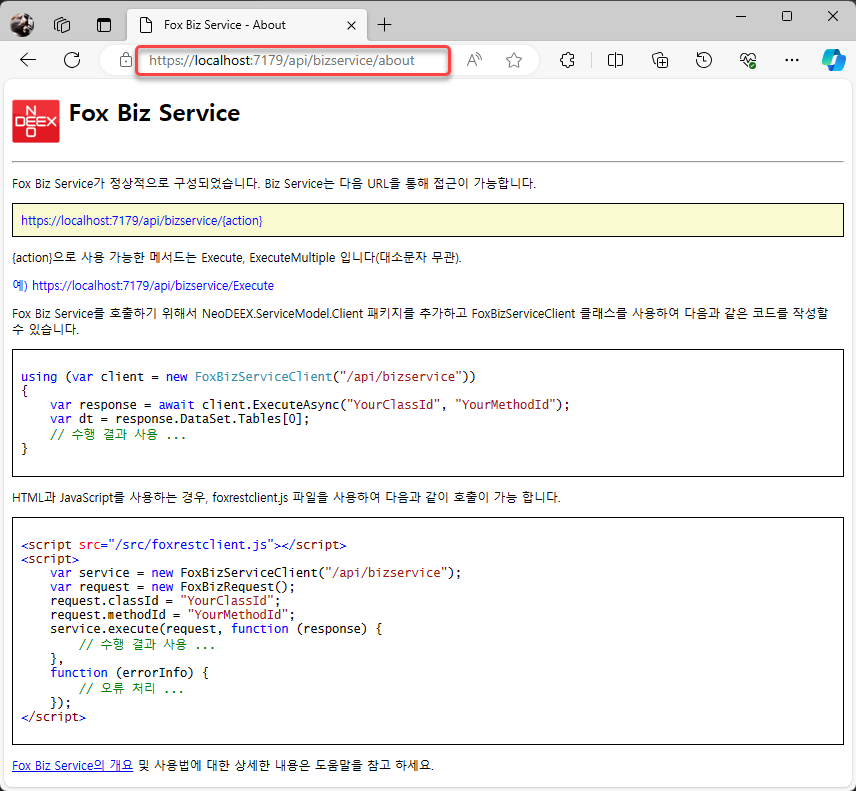The width and height of the screenshot is (856, 791).
Task: Open the browser profile avatar
Action: pos(22,25)
